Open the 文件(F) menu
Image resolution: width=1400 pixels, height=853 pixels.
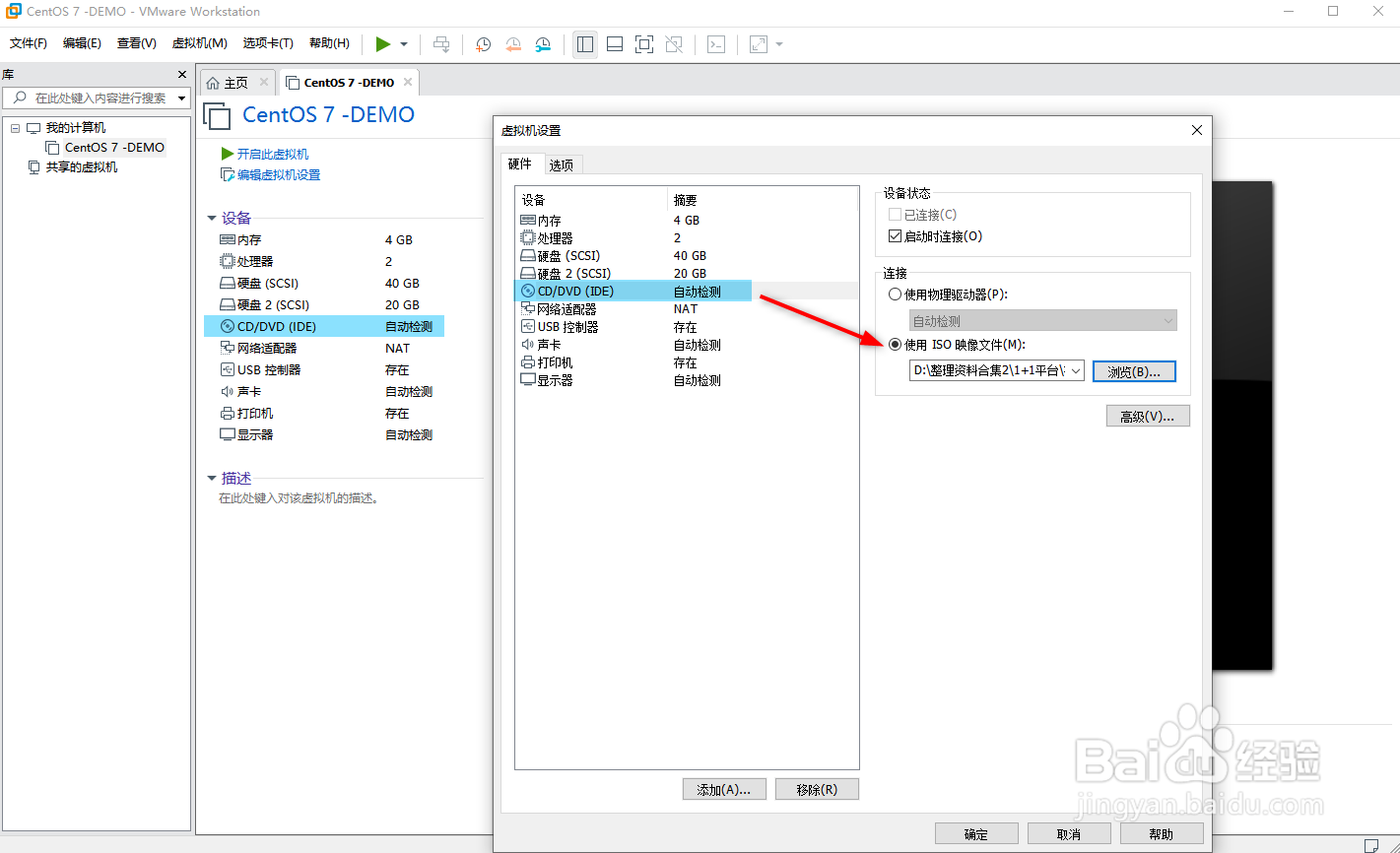tap(29, 43)
